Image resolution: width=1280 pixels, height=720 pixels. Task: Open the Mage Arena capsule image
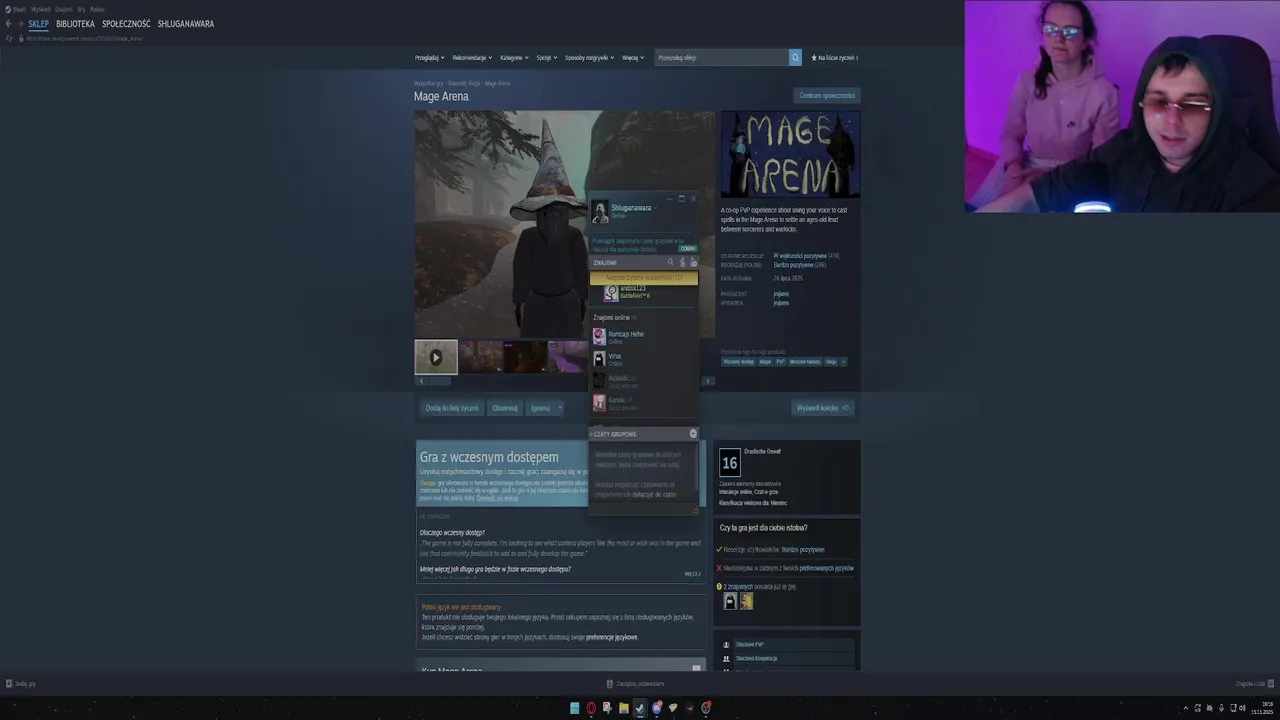(790, 155)
